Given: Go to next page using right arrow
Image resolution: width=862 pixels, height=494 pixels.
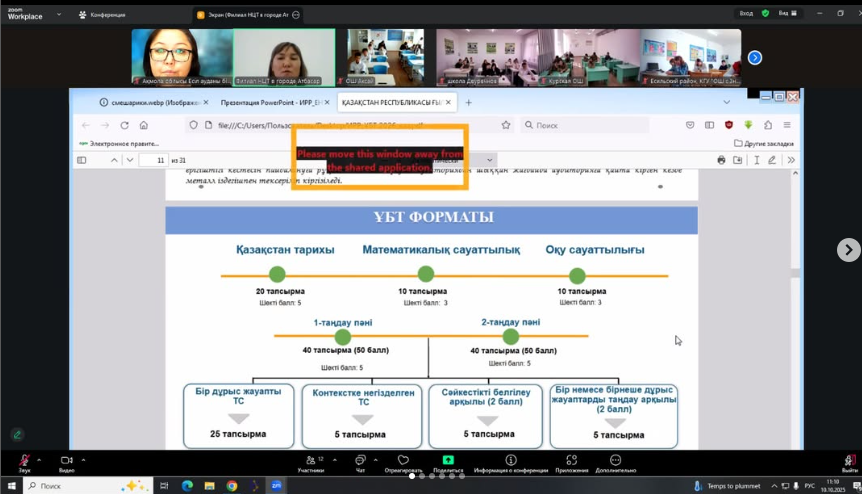Looking at the screenshot, I should pos(848,250).
